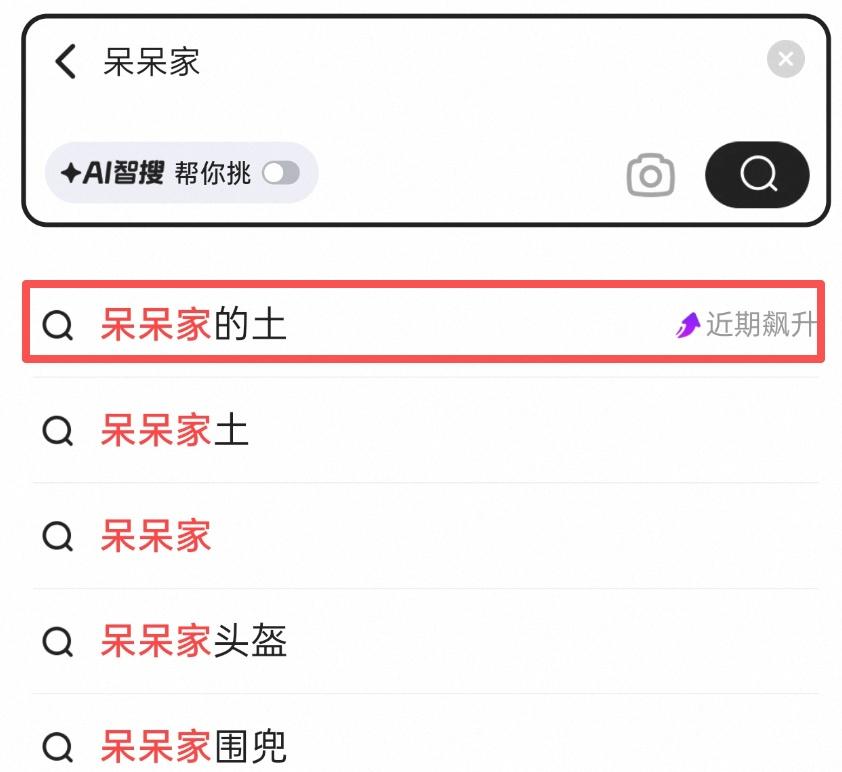Click the magnifier icon beside 呆呆家头盔
The image size is (842, 772).
point(58,643)
